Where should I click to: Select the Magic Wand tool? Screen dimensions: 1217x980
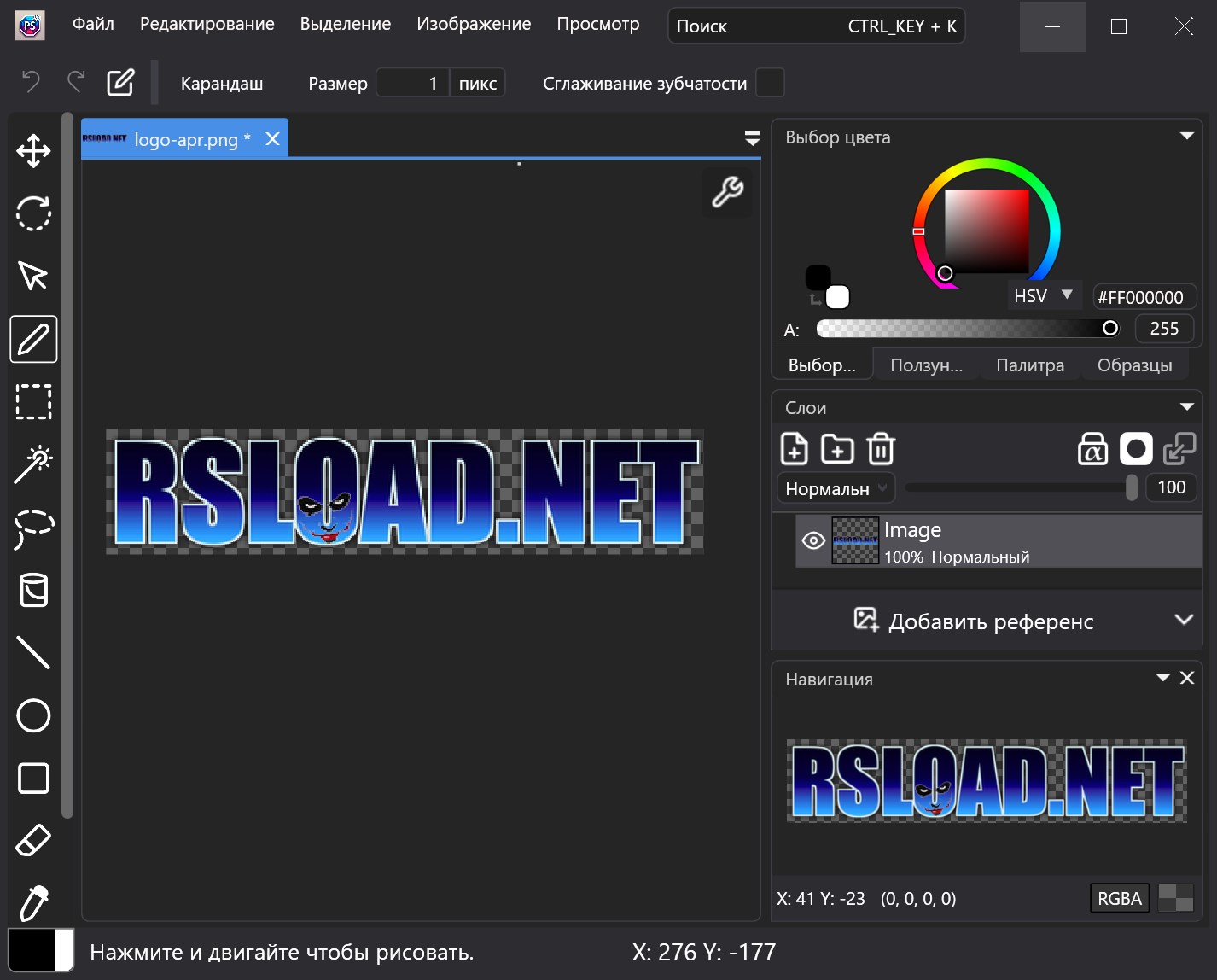click(x=33, y=464)
